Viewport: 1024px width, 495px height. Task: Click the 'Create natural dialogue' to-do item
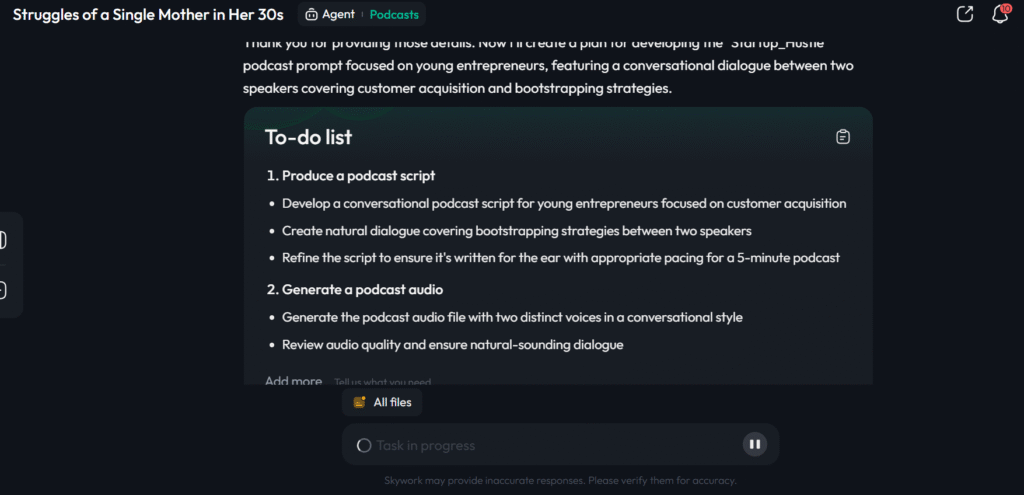(516, 231)
